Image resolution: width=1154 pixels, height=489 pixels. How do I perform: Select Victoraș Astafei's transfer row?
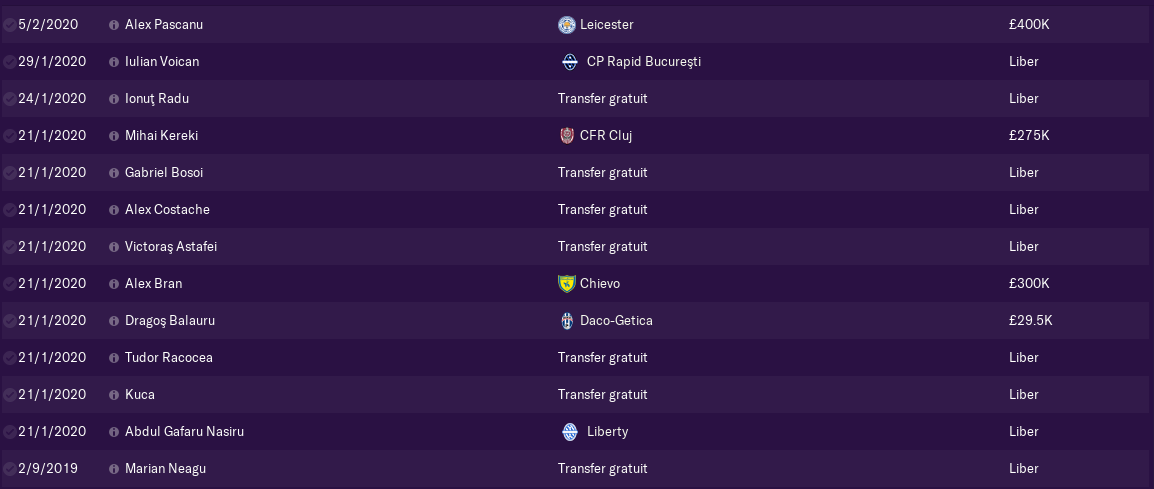point(577,247)
